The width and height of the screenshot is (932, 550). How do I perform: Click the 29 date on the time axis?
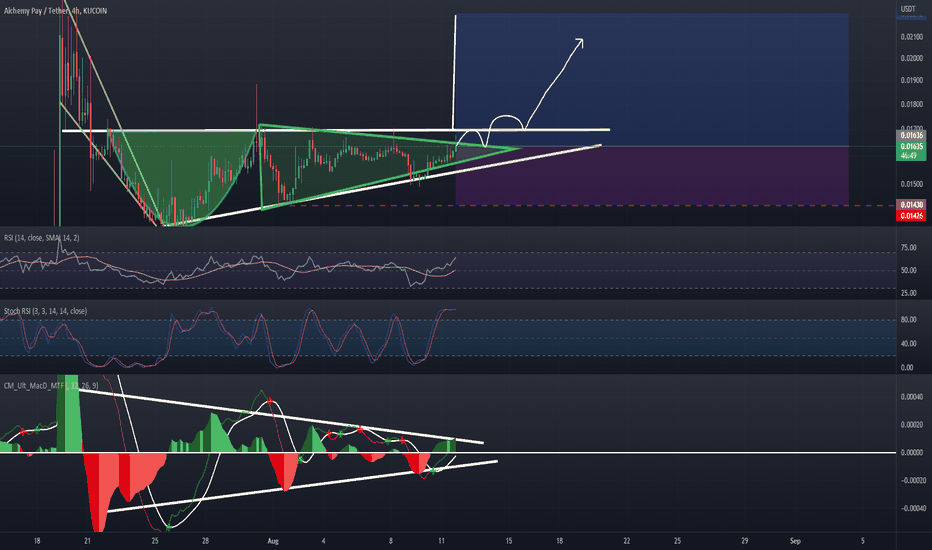[745, 541]
